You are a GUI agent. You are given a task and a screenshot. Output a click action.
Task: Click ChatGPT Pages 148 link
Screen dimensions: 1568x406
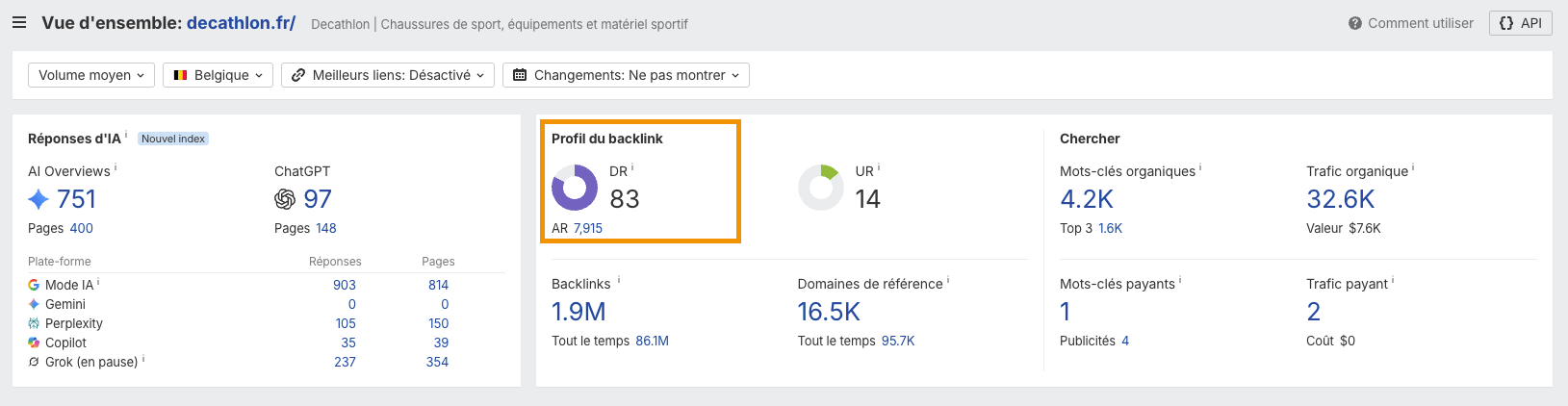pyautogui.click(x=326, y=228)
